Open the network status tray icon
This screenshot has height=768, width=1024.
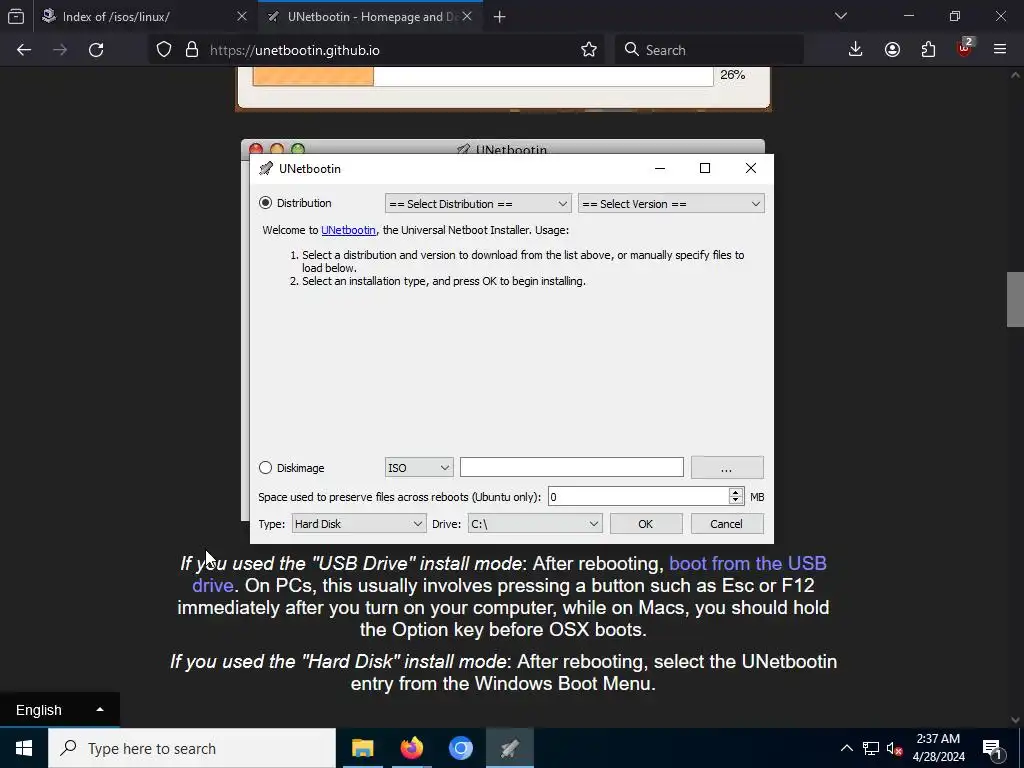coord(871,748)
